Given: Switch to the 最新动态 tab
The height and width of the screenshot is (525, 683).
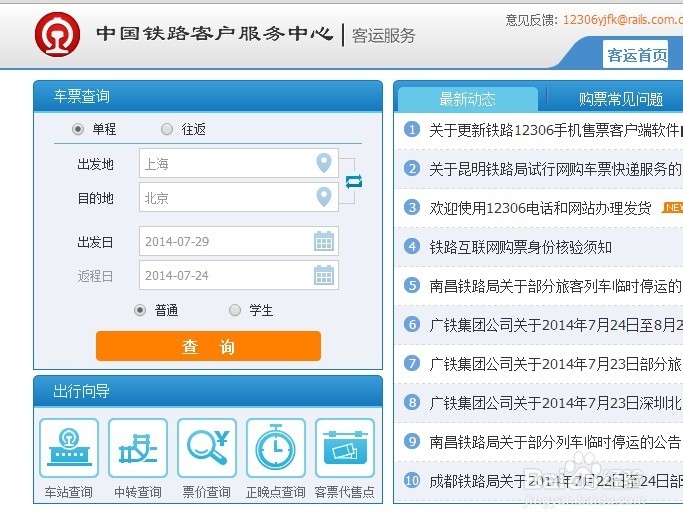Looking at the screenshot, I should click(x=468, y=99).
